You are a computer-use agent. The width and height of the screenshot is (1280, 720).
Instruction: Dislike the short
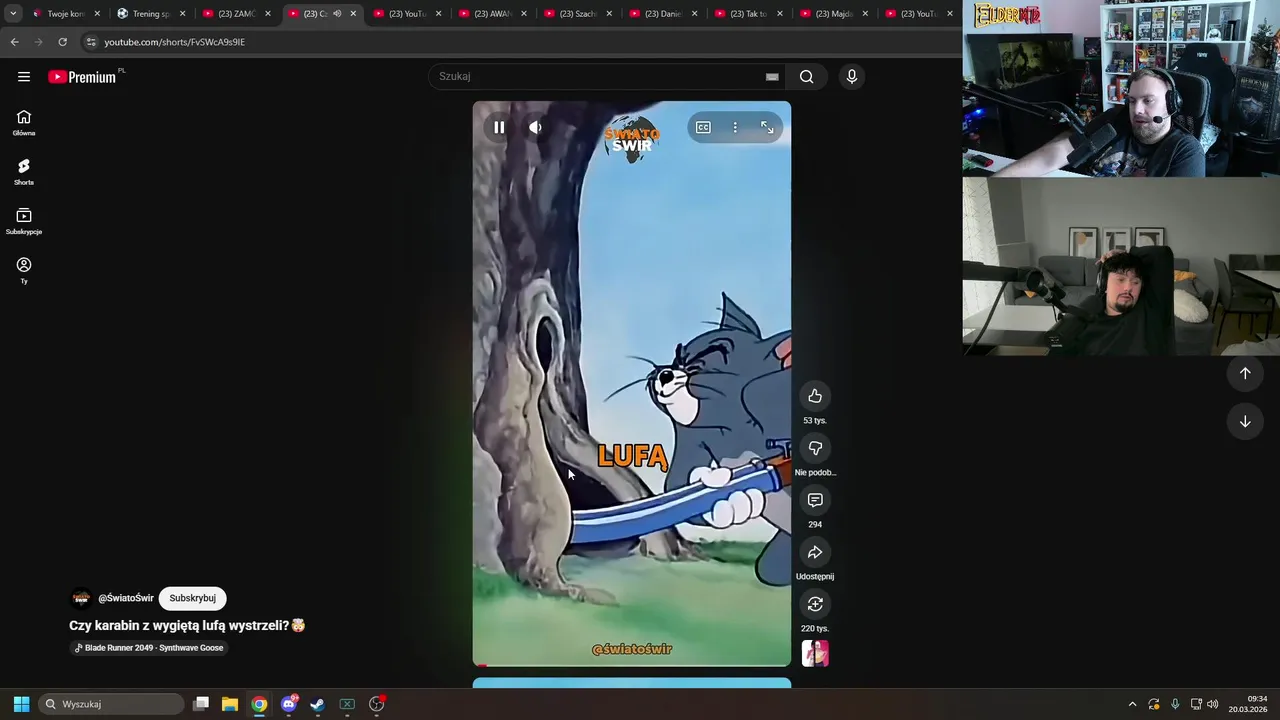(x=815, y=448)
